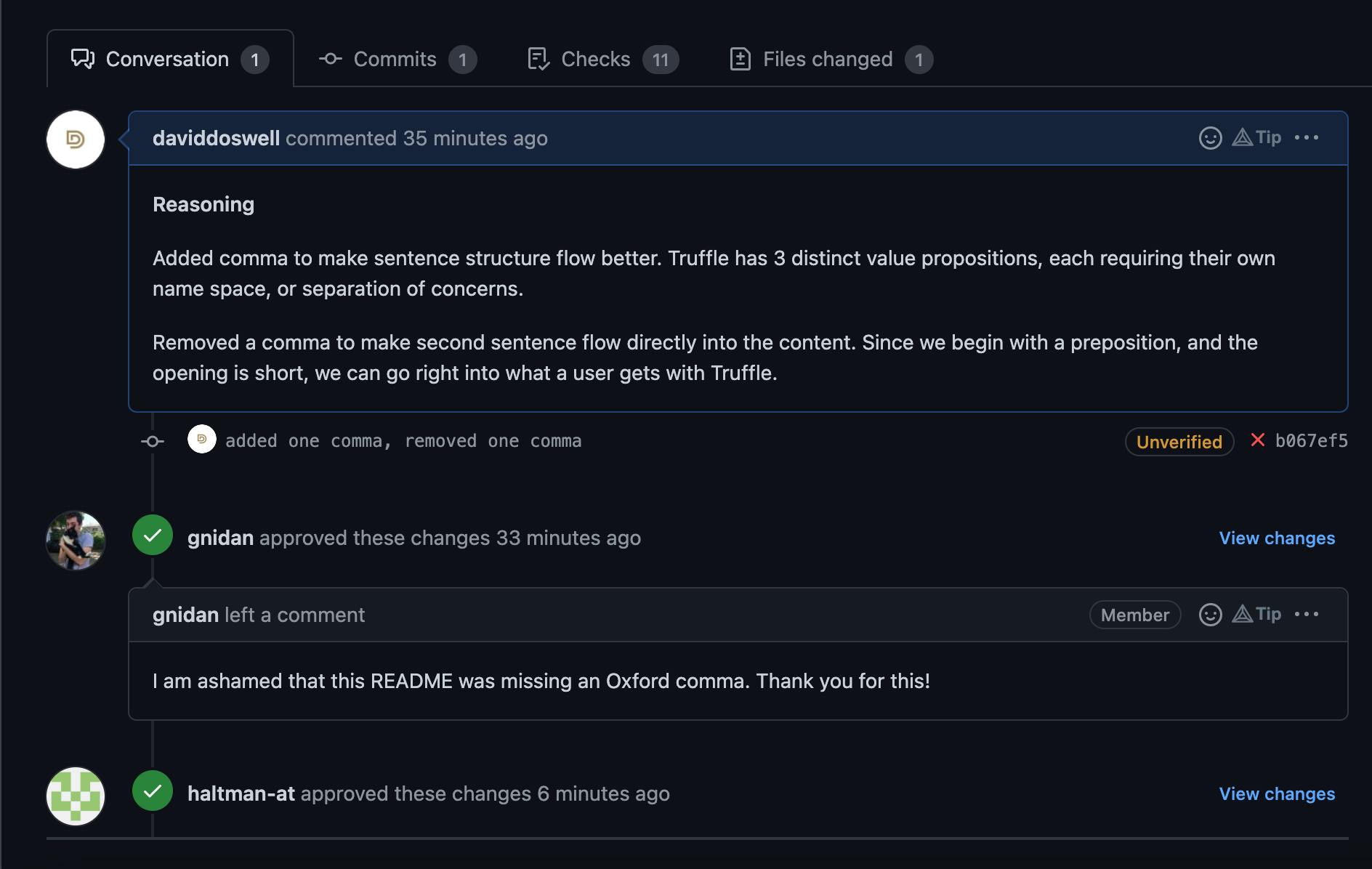
Task: Click the Unverified commit badge
Action: pyautogui.click(x=1179, y=442)
